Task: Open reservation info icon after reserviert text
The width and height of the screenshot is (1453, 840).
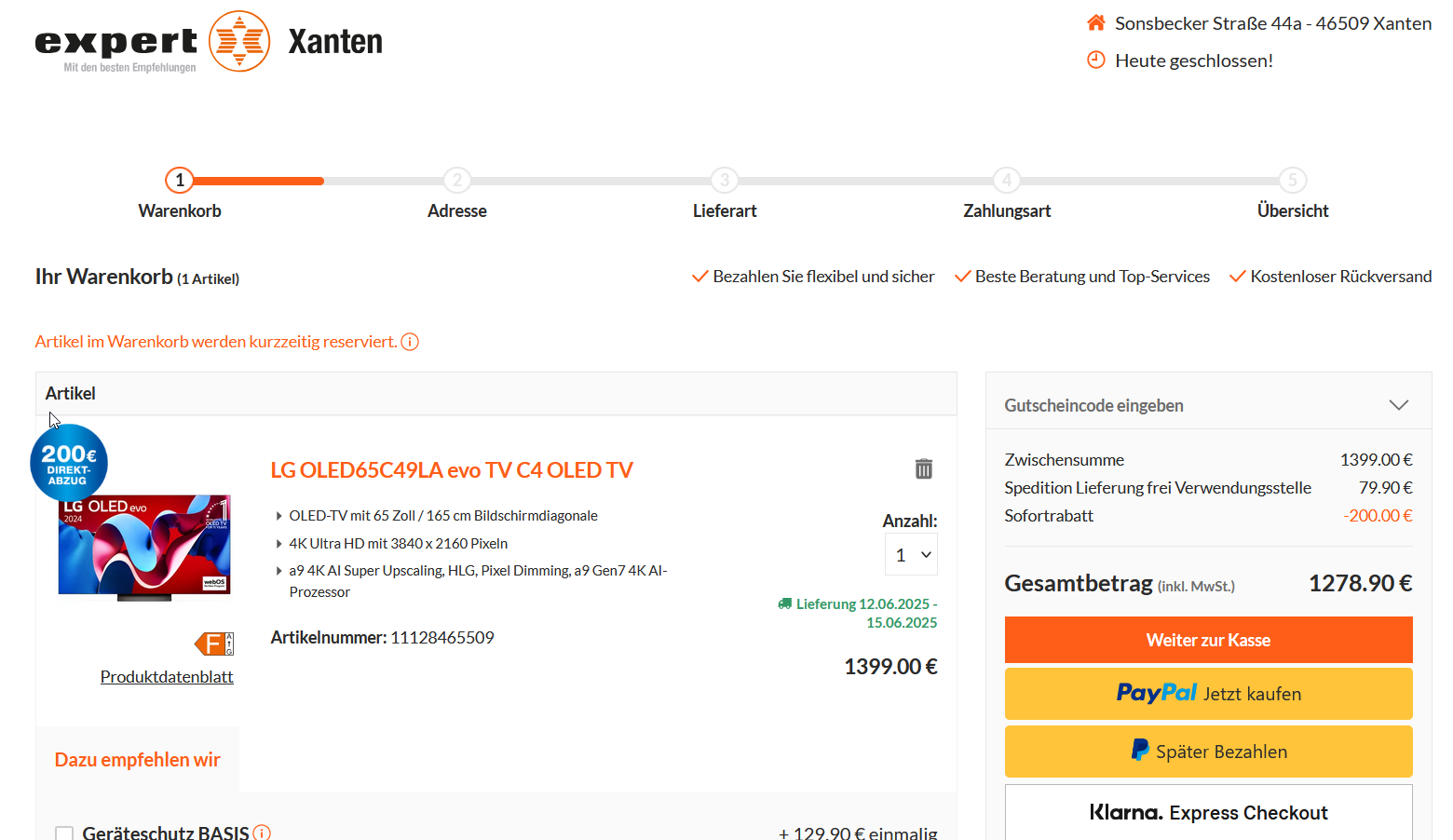Action: point(410,342)
